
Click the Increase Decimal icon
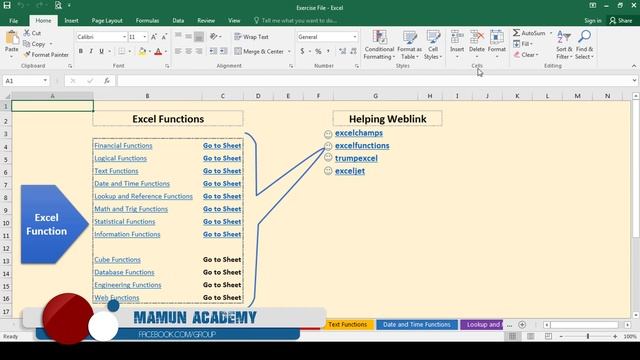tap(342, 51)
